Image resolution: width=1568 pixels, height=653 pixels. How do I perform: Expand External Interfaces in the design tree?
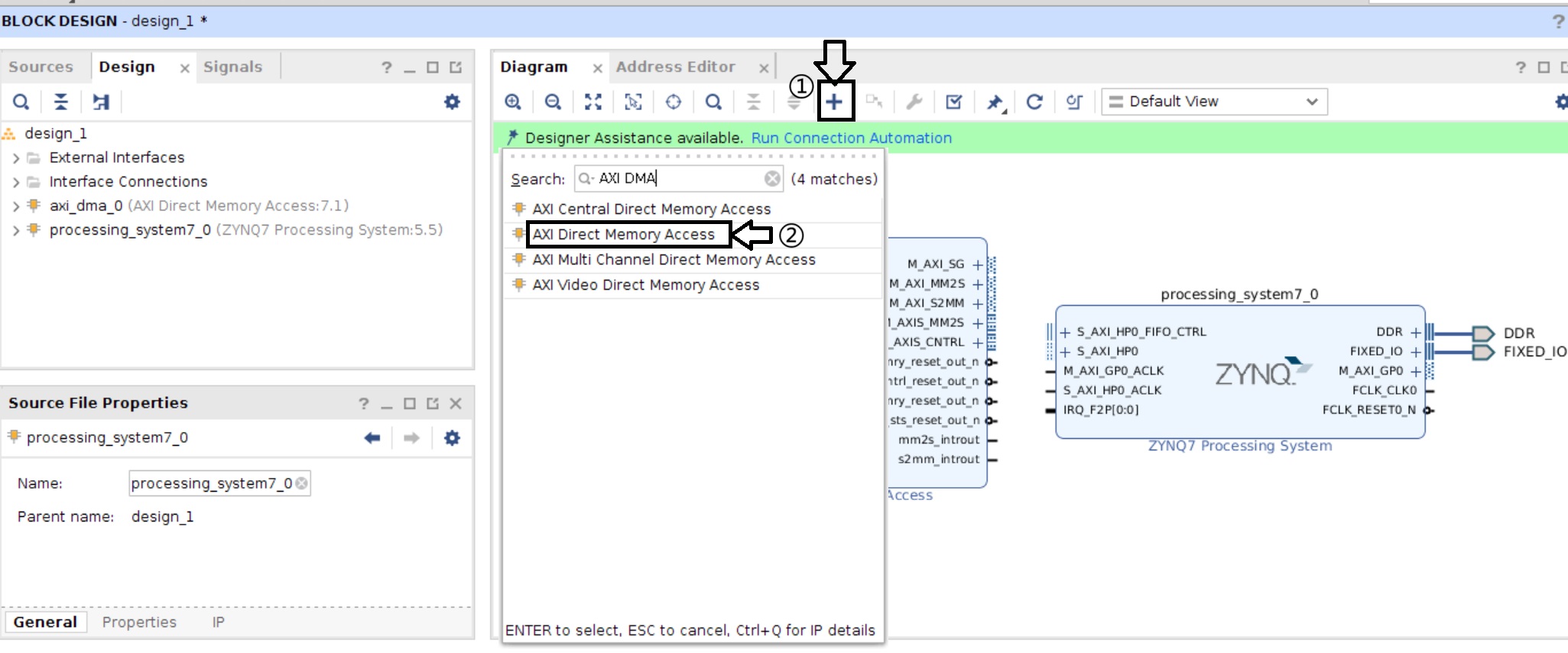point(16,158)
